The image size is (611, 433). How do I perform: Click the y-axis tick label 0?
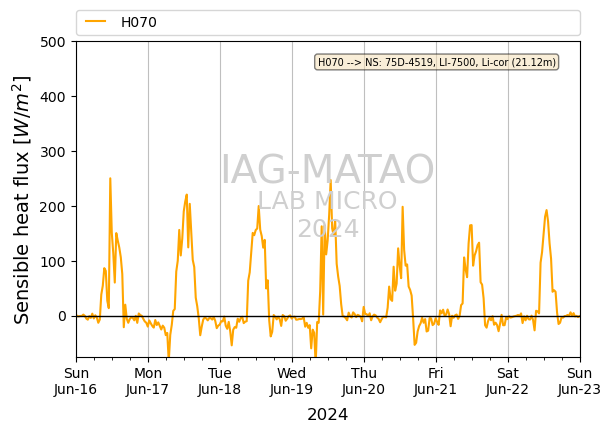(62, 316)
